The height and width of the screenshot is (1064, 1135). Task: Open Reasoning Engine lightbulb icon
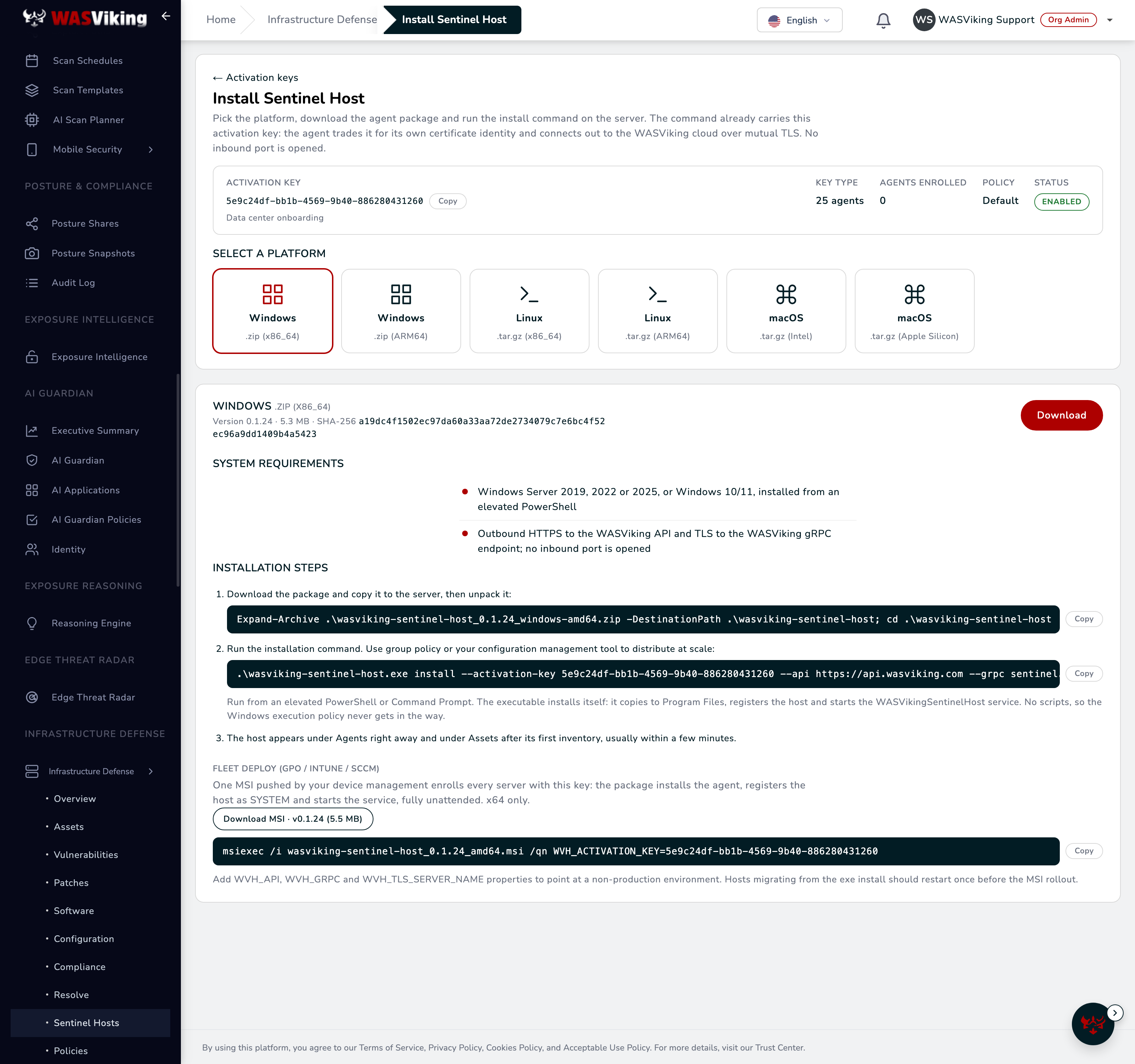pos(32,624)
